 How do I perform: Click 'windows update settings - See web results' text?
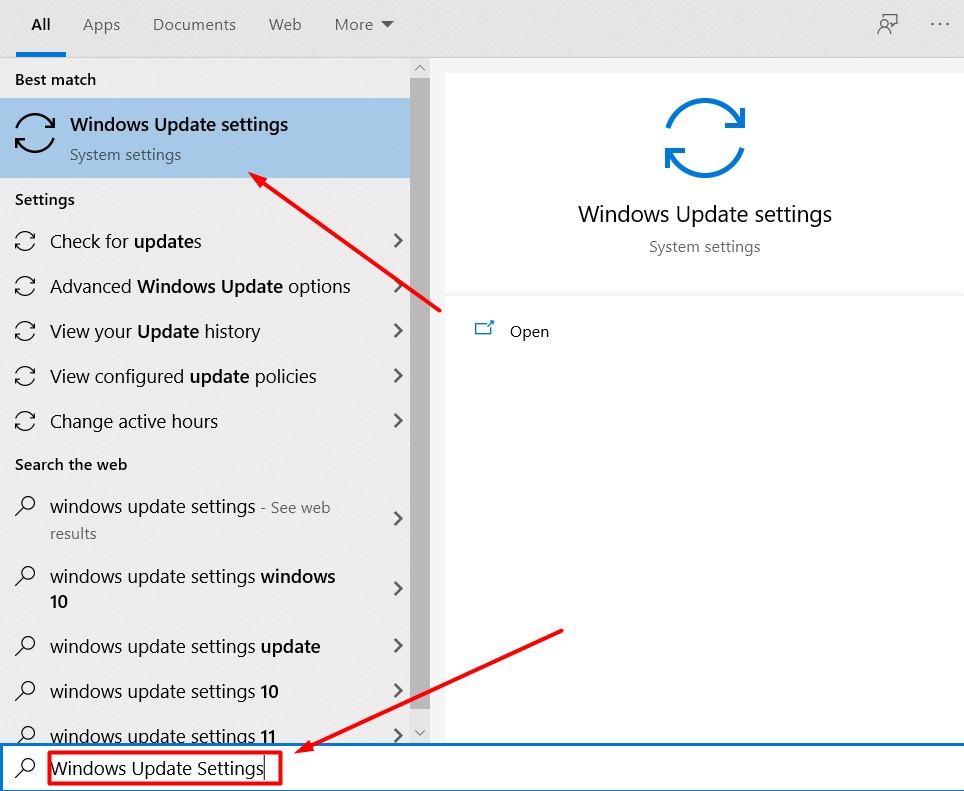pos(190,519)
